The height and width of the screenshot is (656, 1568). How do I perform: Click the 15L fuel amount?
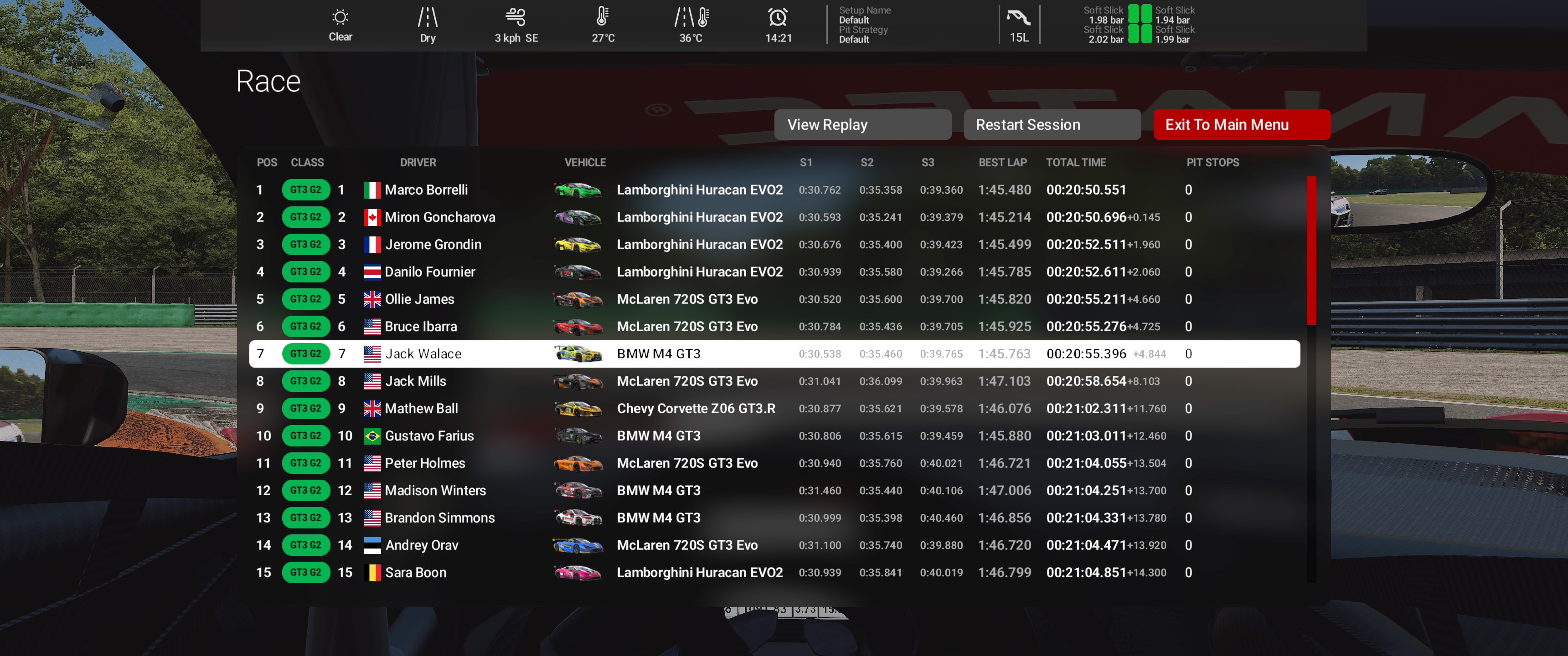tap(1019, 38)
